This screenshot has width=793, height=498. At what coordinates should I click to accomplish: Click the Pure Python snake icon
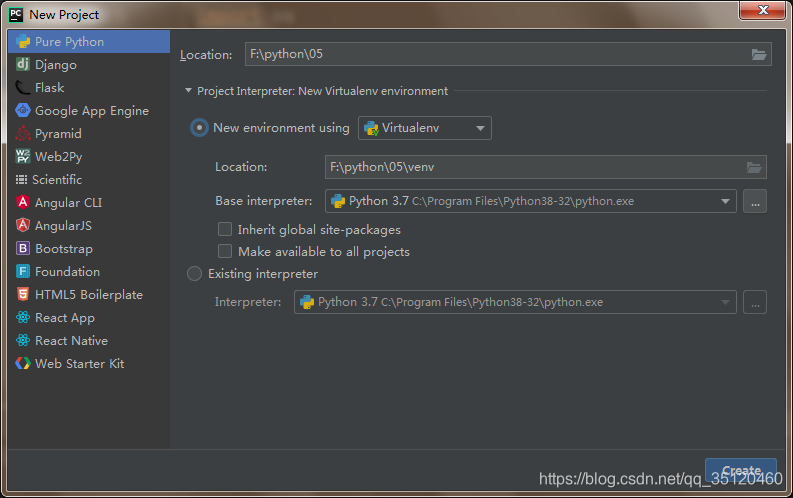23,41
